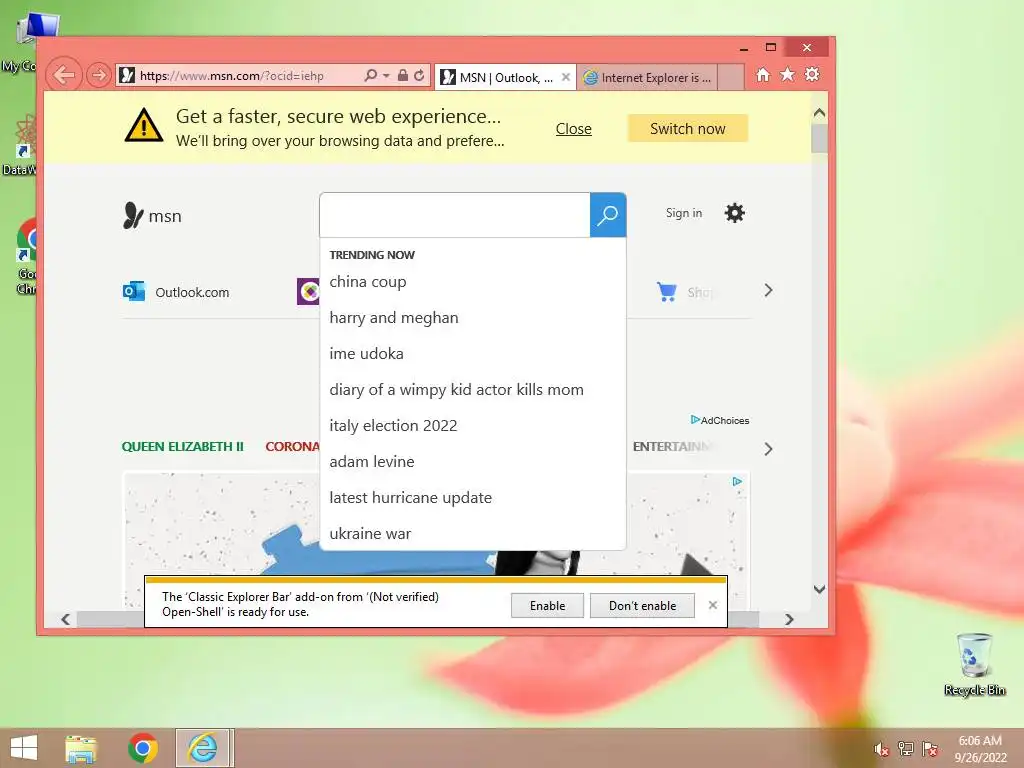Select Google Chrome desktop shortcut

click(x=26, y=257)
